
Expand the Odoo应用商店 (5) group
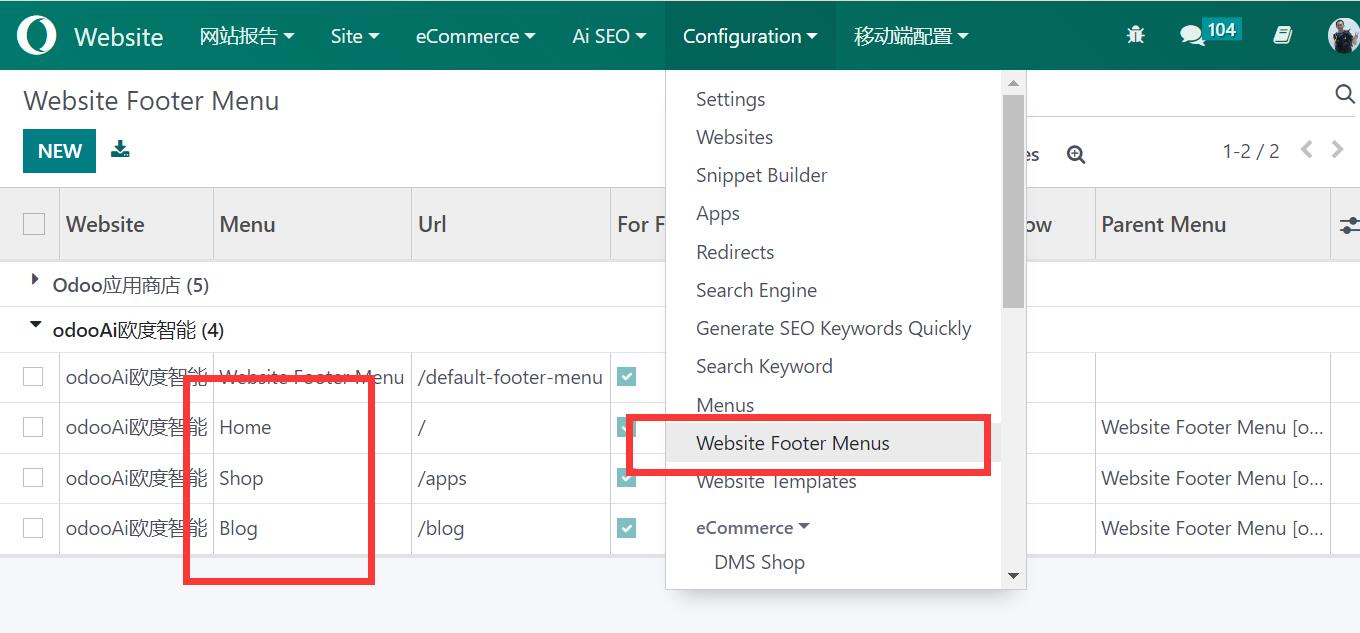130,285
